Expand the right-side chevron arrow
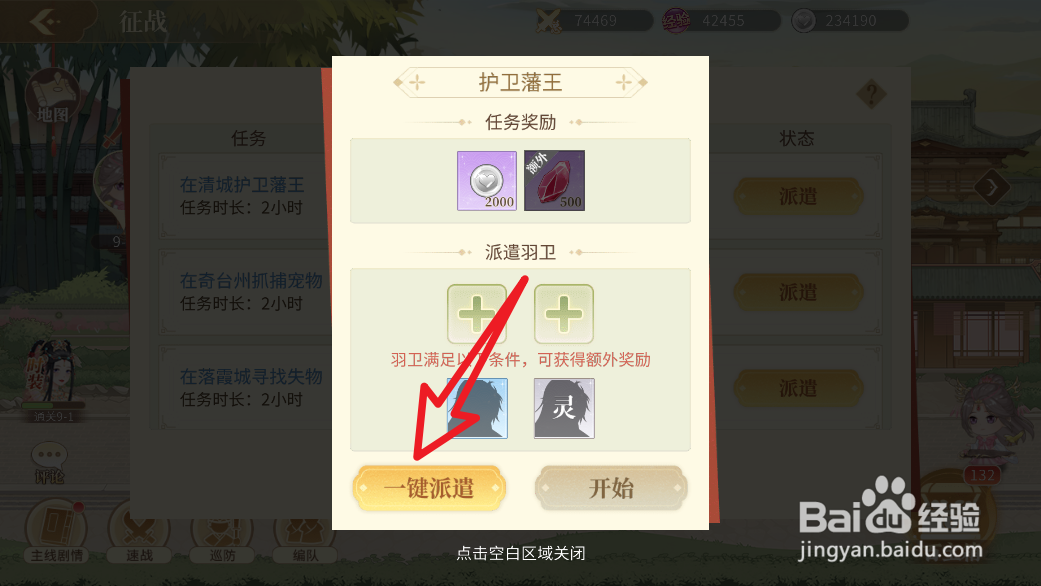1041x586 pixels. point(993,188)
